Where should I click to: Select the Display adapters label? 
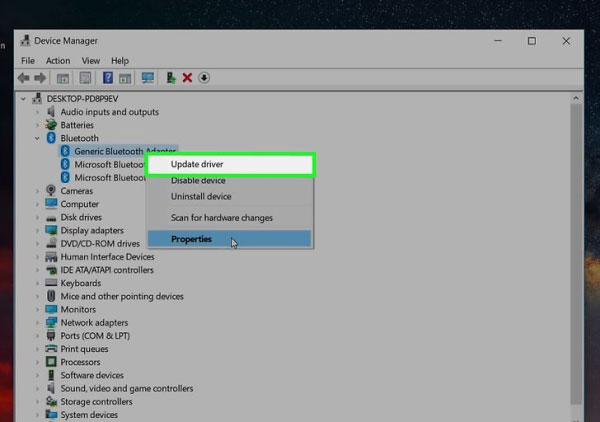tap(92, 230)
